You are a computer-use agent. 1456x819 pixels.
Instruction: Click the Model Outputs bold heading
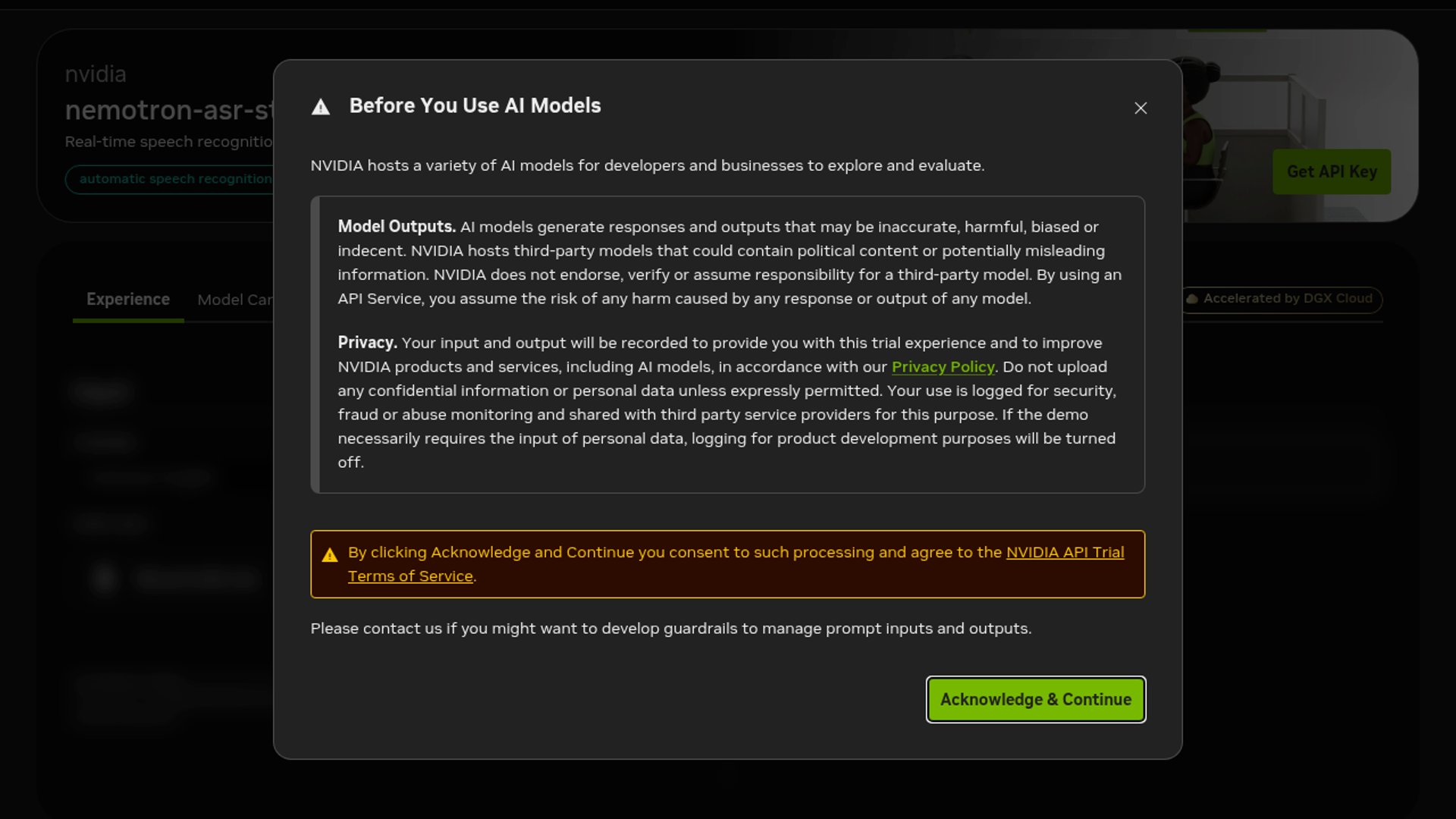coord(396,227)
